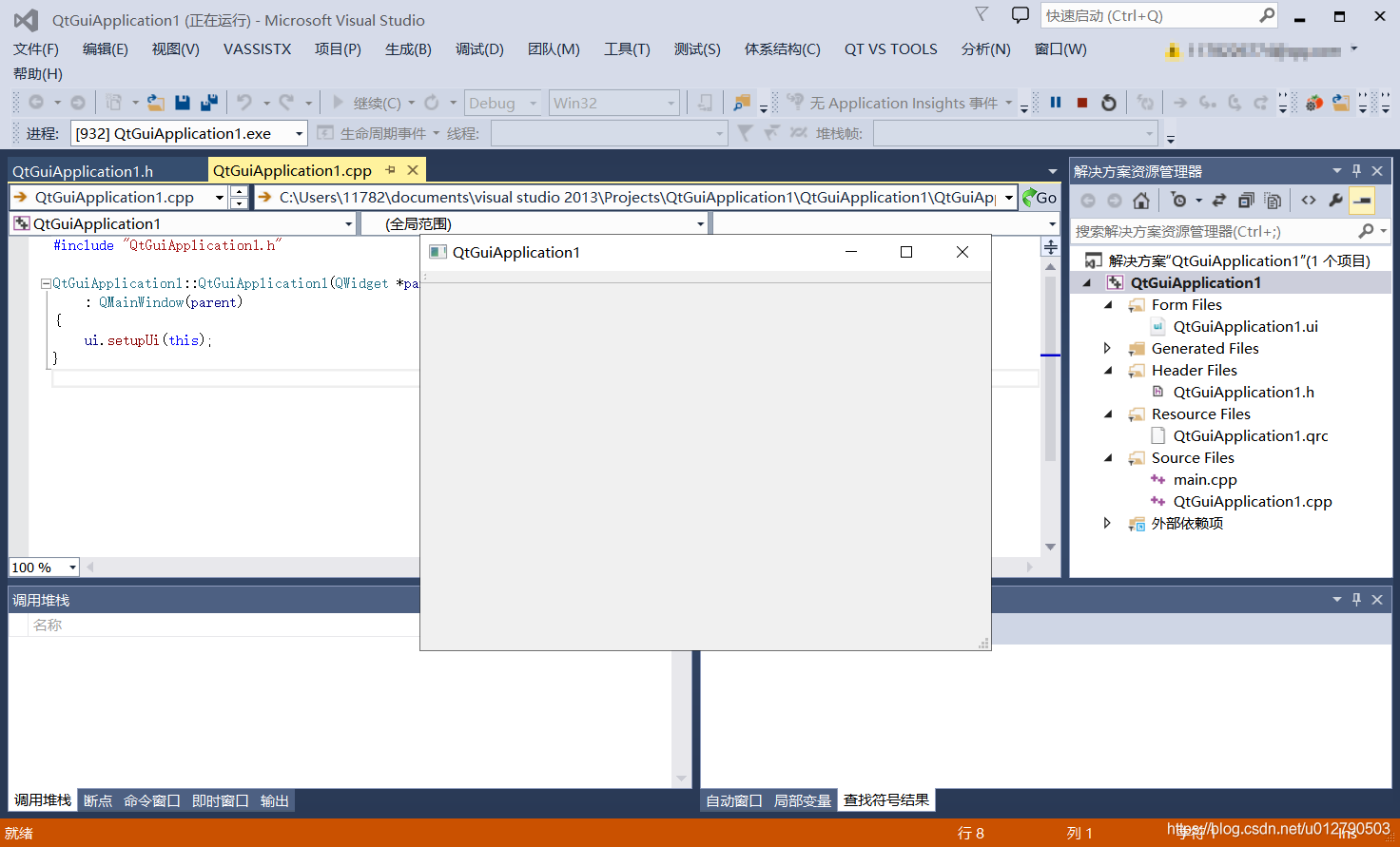This screenshot has height=847, width=1400.
Task: Open the 文件(F) menu
Action: pyautogui.click(x=36, y=48)
